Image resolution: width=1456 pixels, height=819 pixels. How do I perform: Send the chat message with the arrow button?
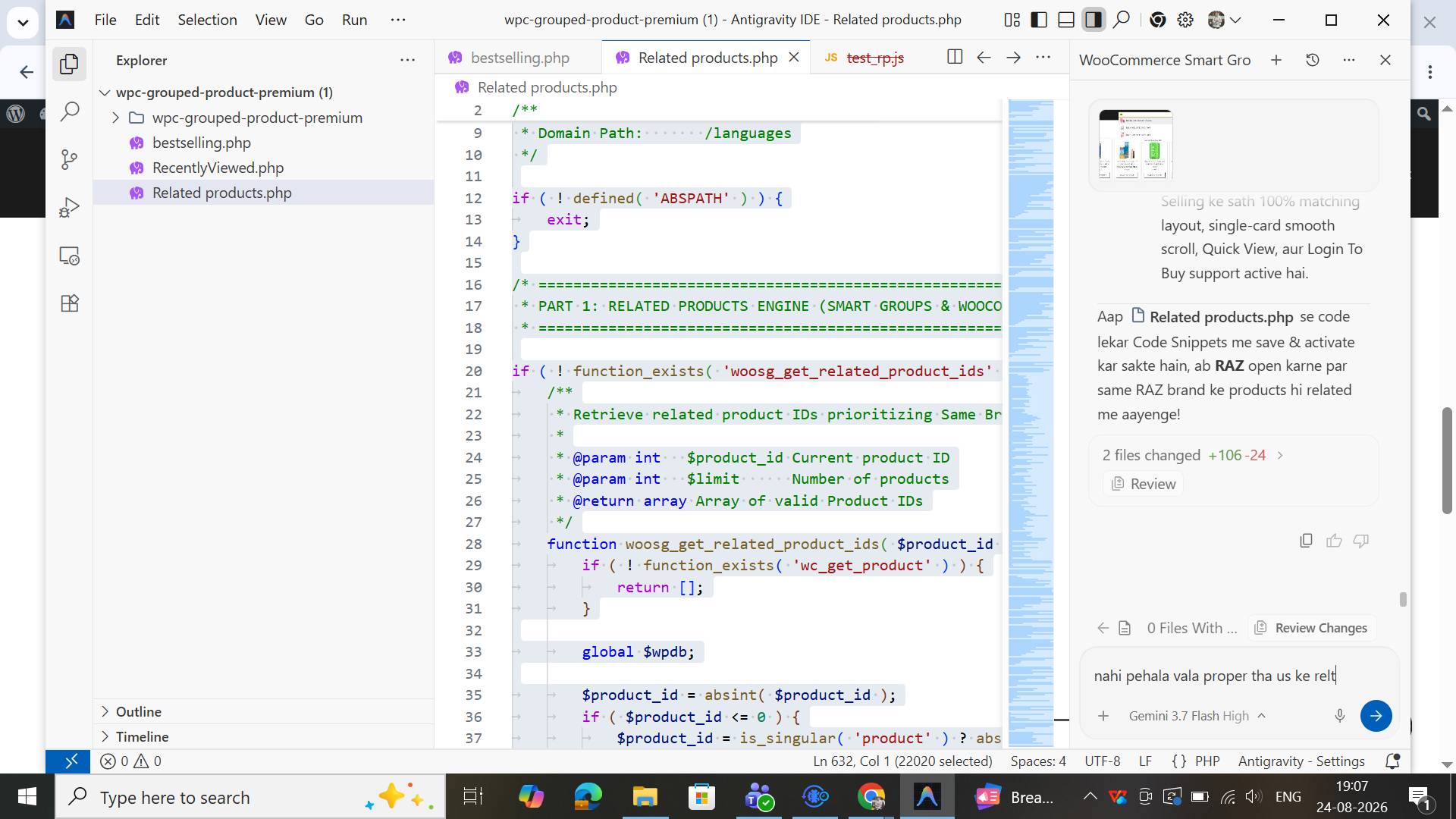[x=1376, y=716]
